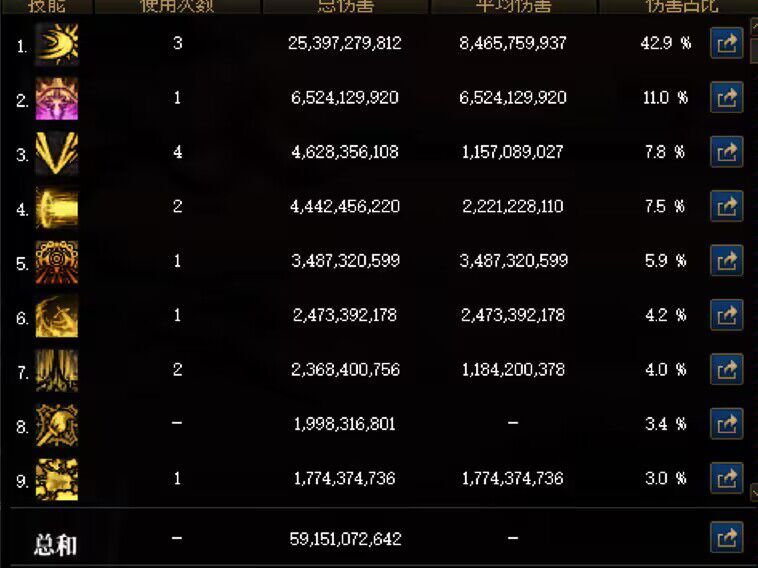
Task: Click share icon next to 5.9%
Action: pos(726,261)
